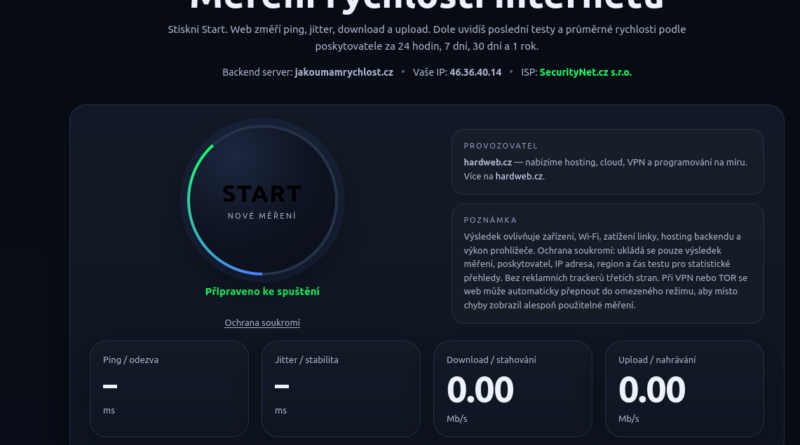
Task: Click the Upload 0.00 speed value
Action: pos(652,389)
